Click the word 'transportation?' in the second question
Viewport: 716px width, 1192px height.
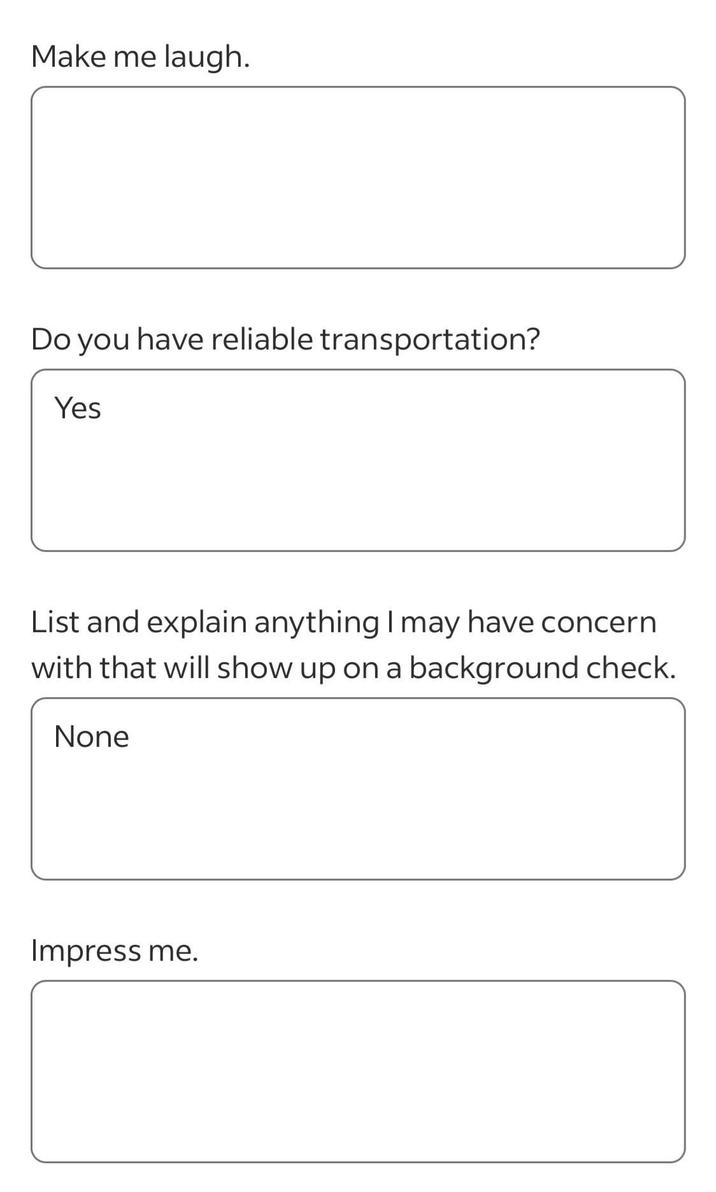pyautogui.click(x=429, y=340)
